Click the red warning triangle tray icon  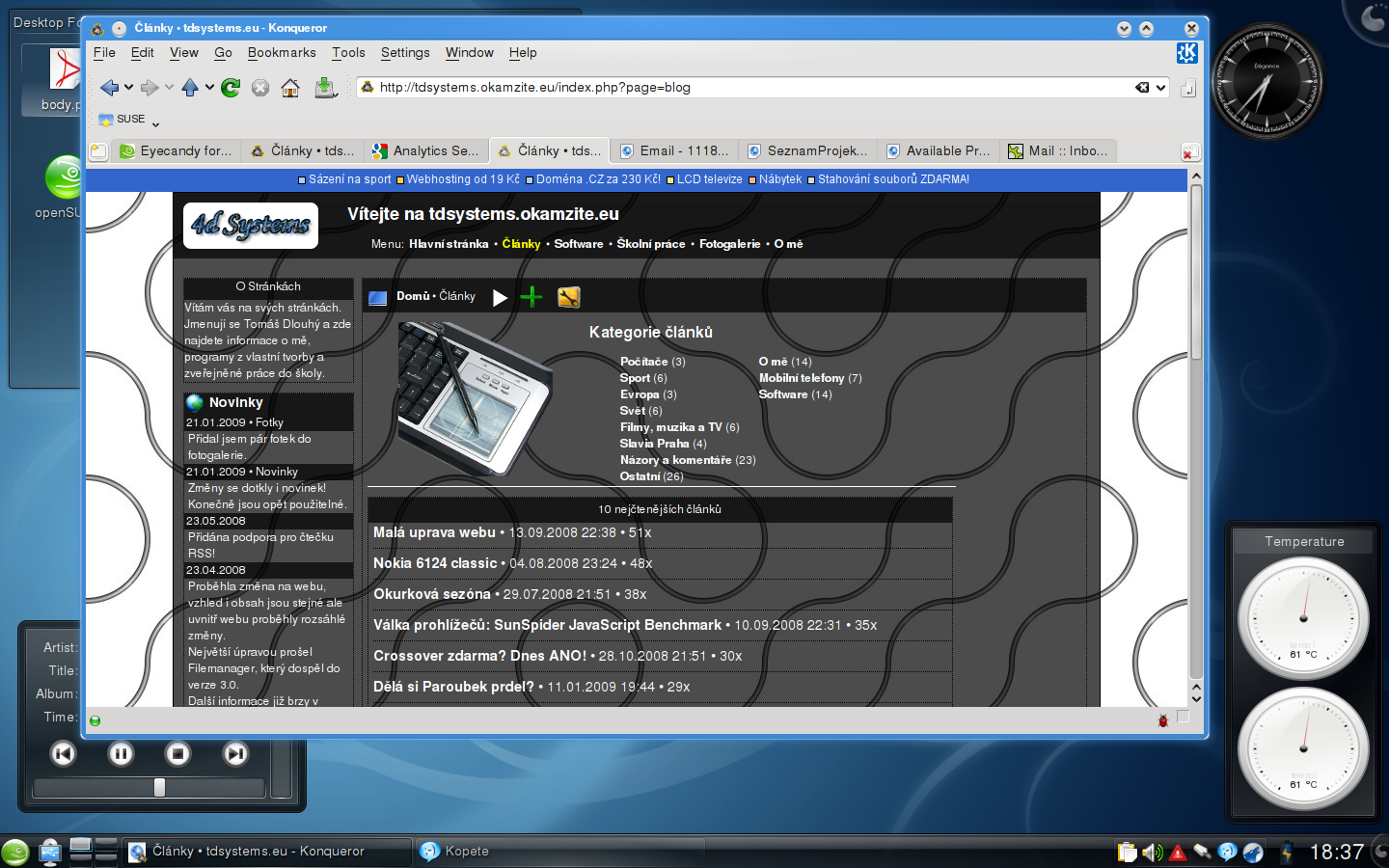(1177, 853)
